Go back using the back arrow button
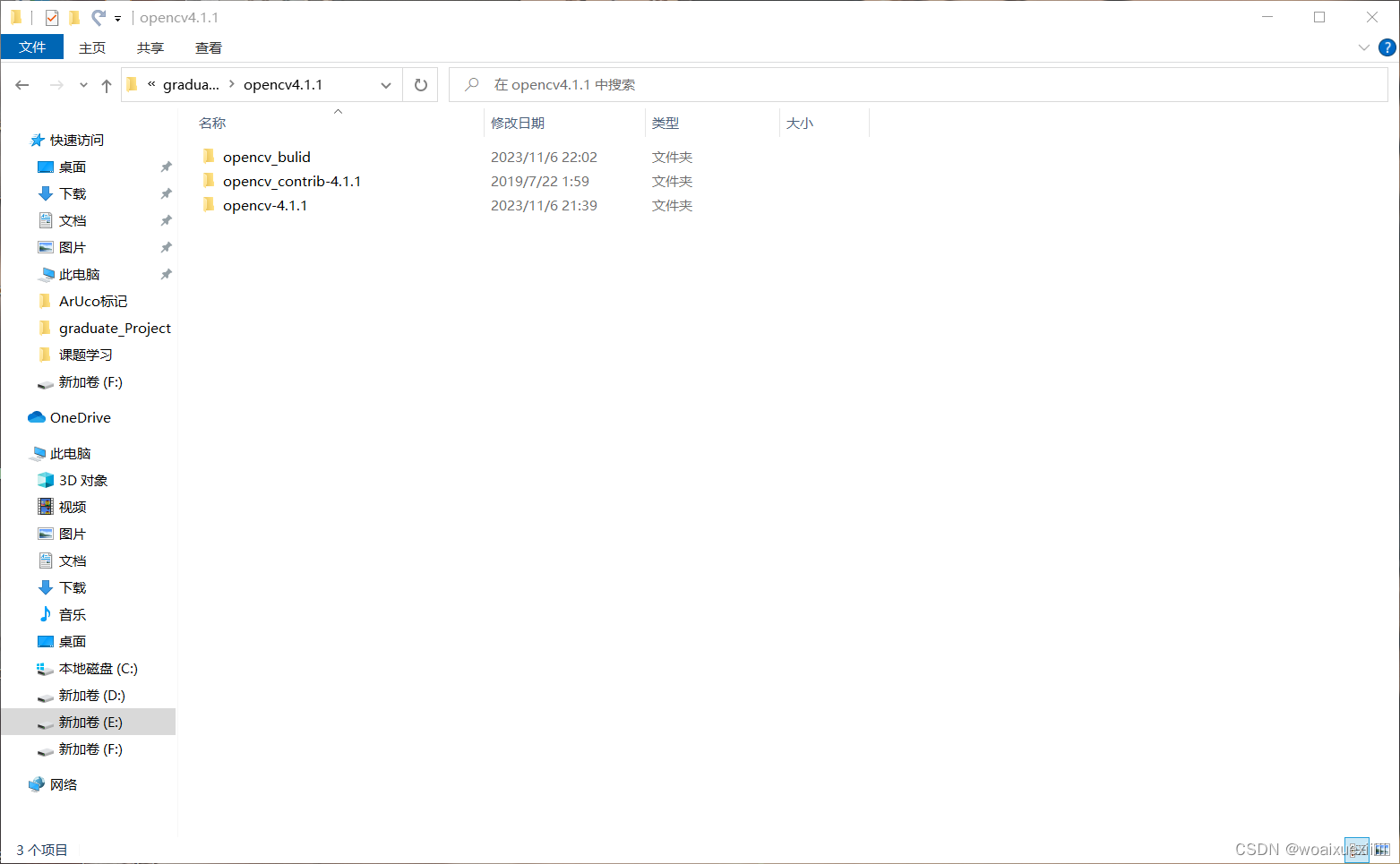 point(21,84)
